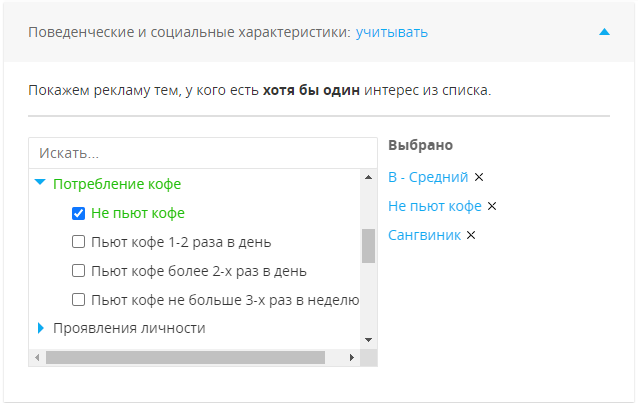Expand 'Проявления личности' group
Image resolution: width=638 pixels, height=403 pixels.
coord(40,328)
